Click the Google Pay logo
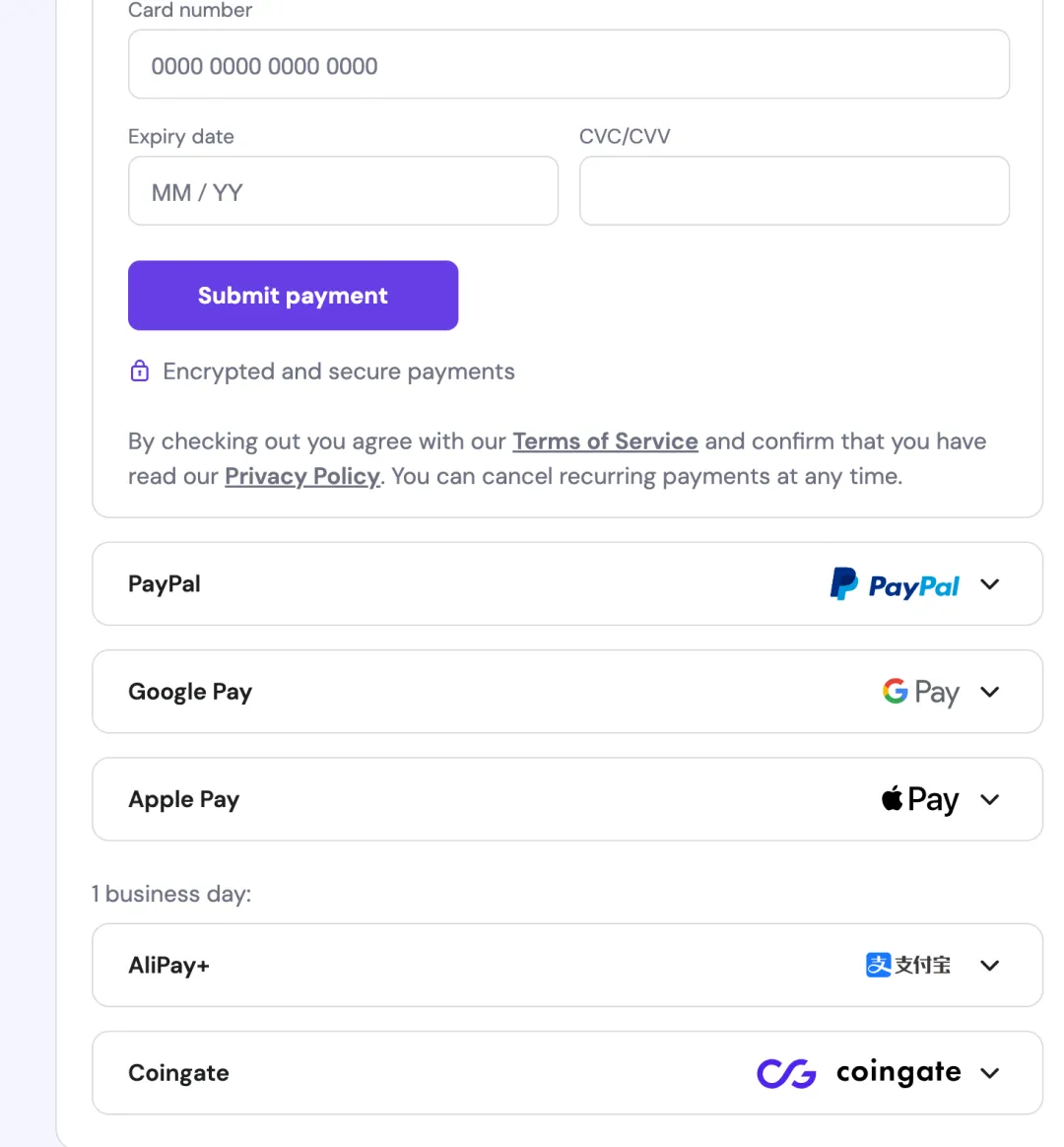The image size is (1064, 1147). coord(920,692)
